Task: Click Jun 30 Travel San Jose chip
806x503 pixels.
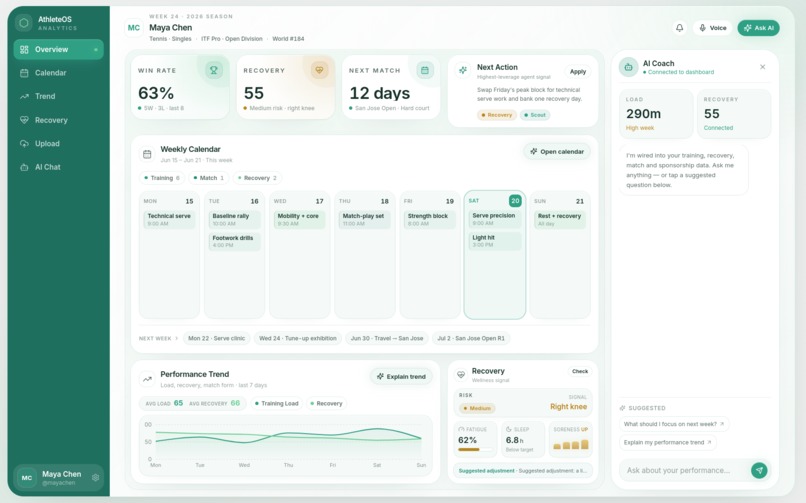Action: 387,339
